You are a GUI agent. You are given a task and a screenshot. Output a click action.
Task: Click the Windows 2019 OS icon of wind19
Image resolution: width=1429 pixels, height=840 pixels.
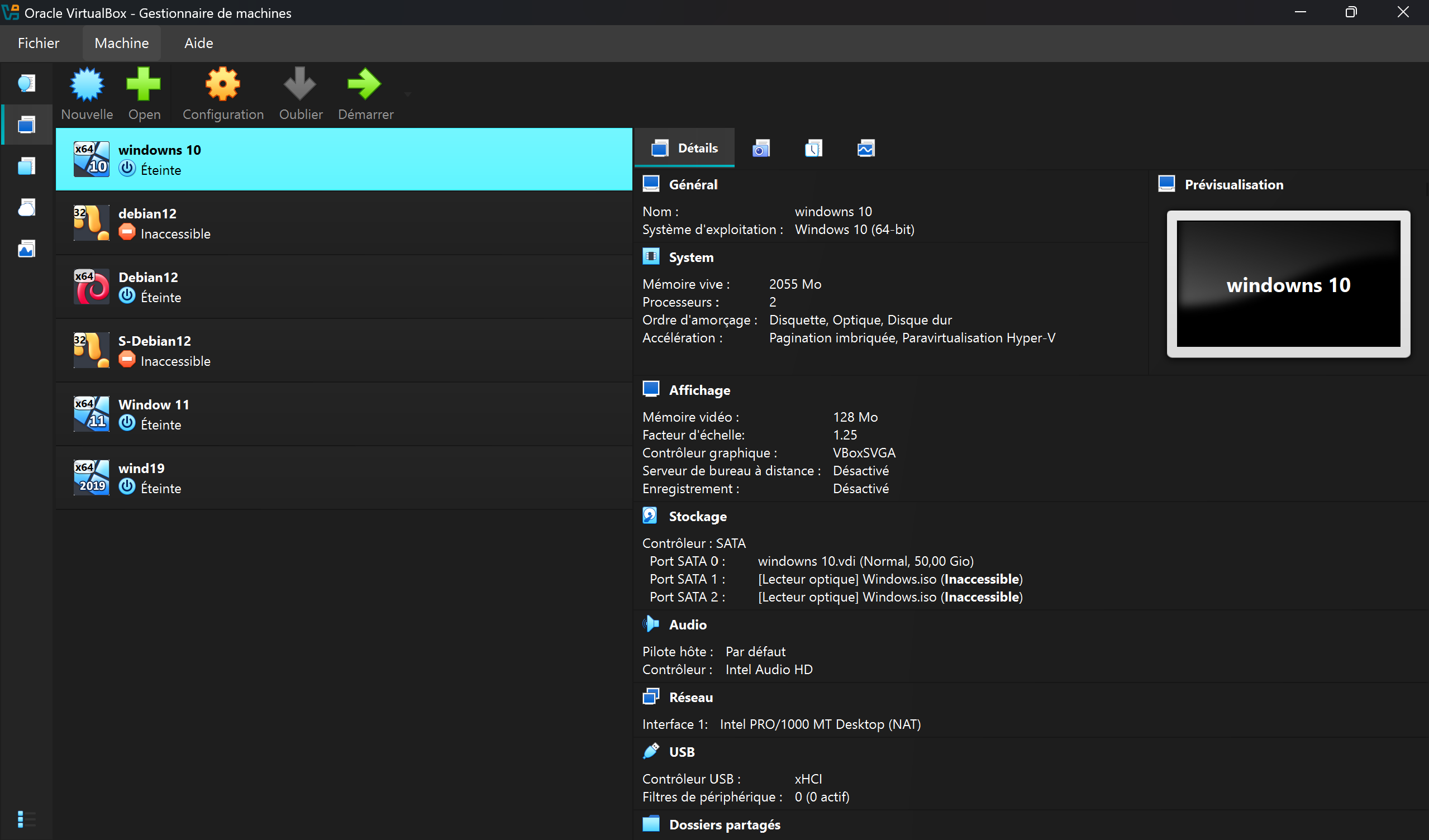pyautogui.click(x=91, y=478)
